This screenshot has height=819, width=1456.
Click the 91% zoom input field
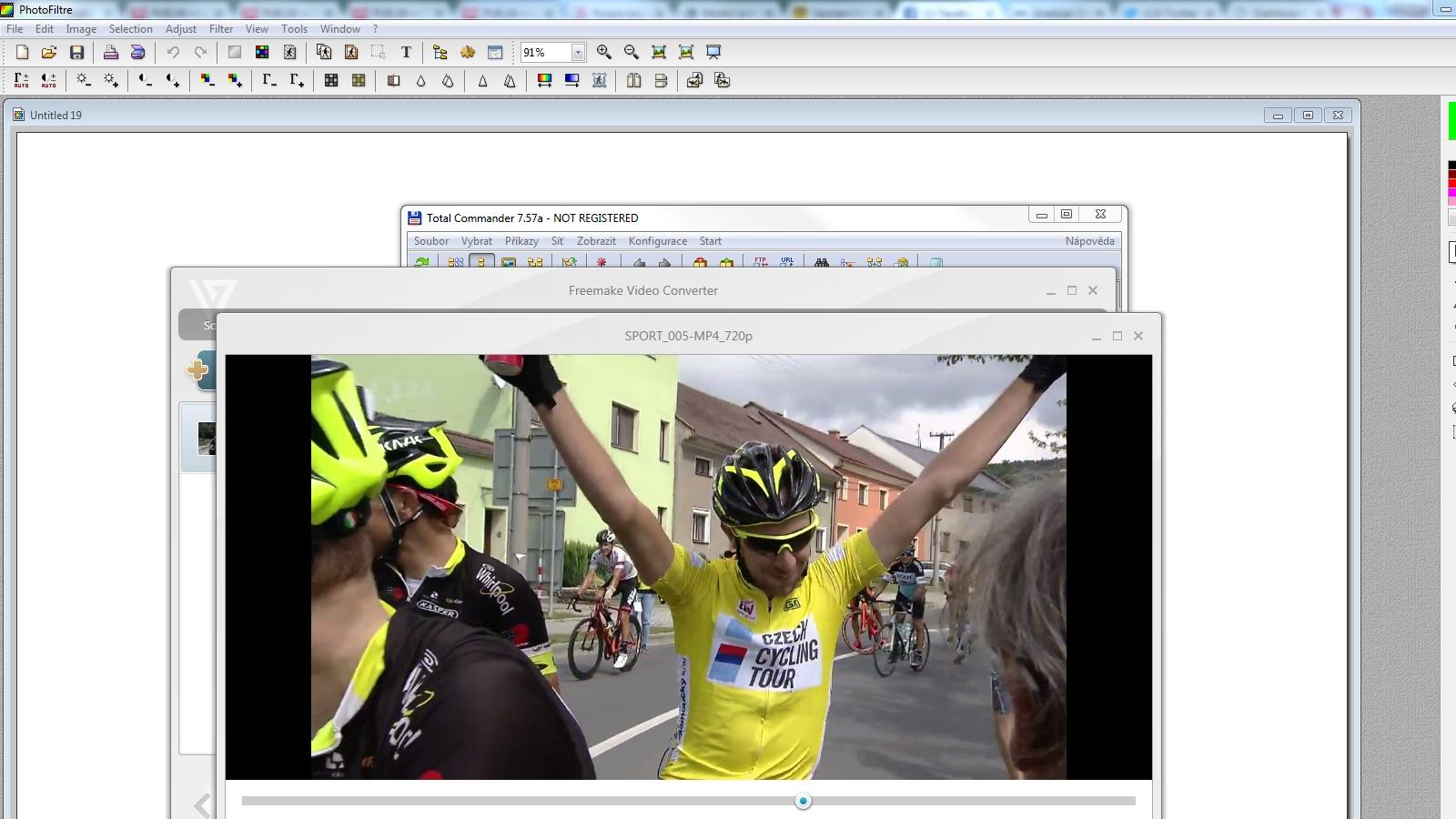[545, 53]
